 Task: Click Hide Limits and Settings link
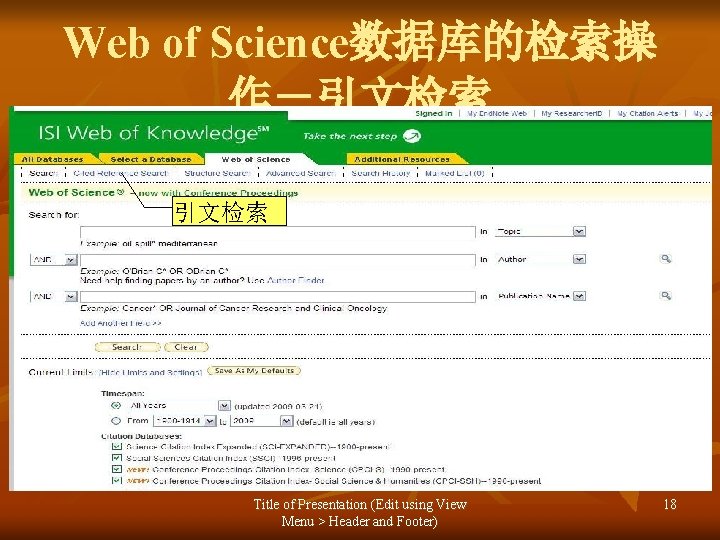(150, 372)
